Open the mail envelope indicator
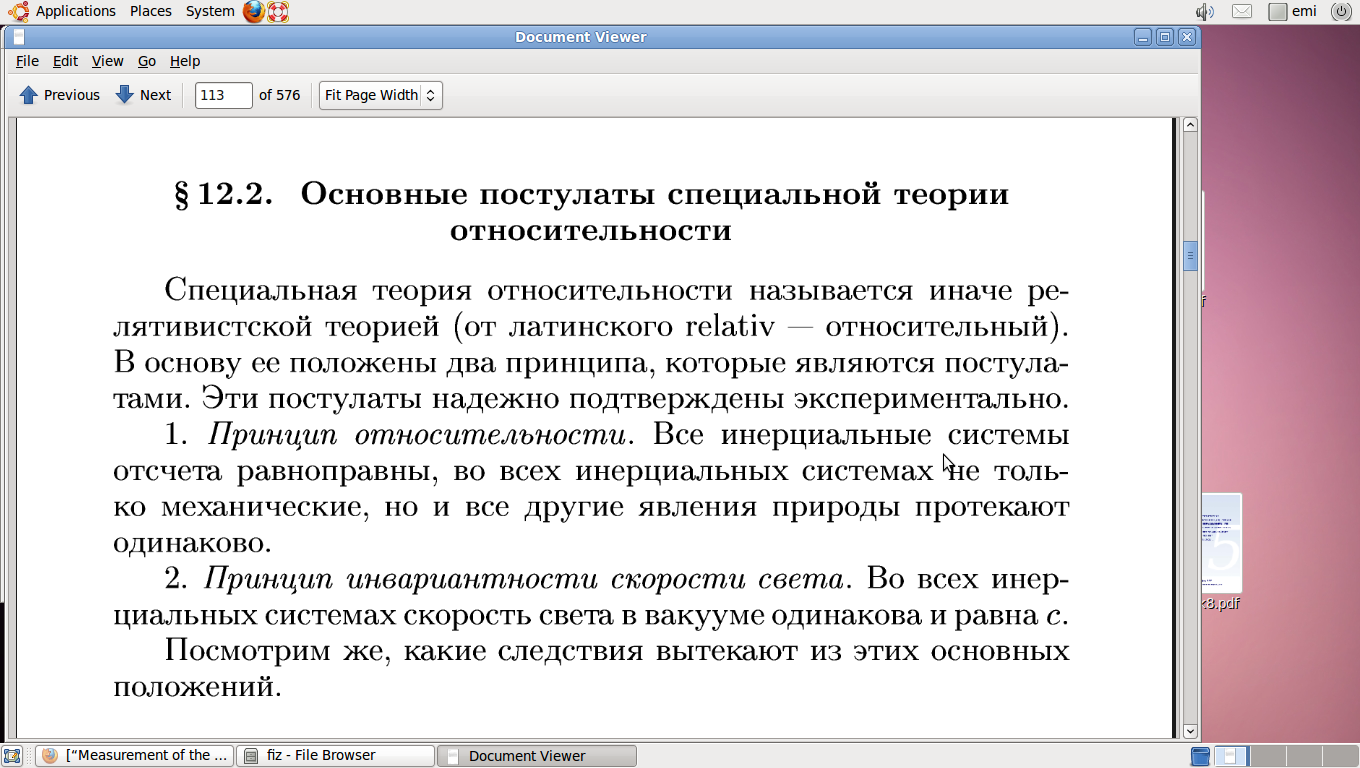This screenshot has width=1360, height=768. 1242,12
